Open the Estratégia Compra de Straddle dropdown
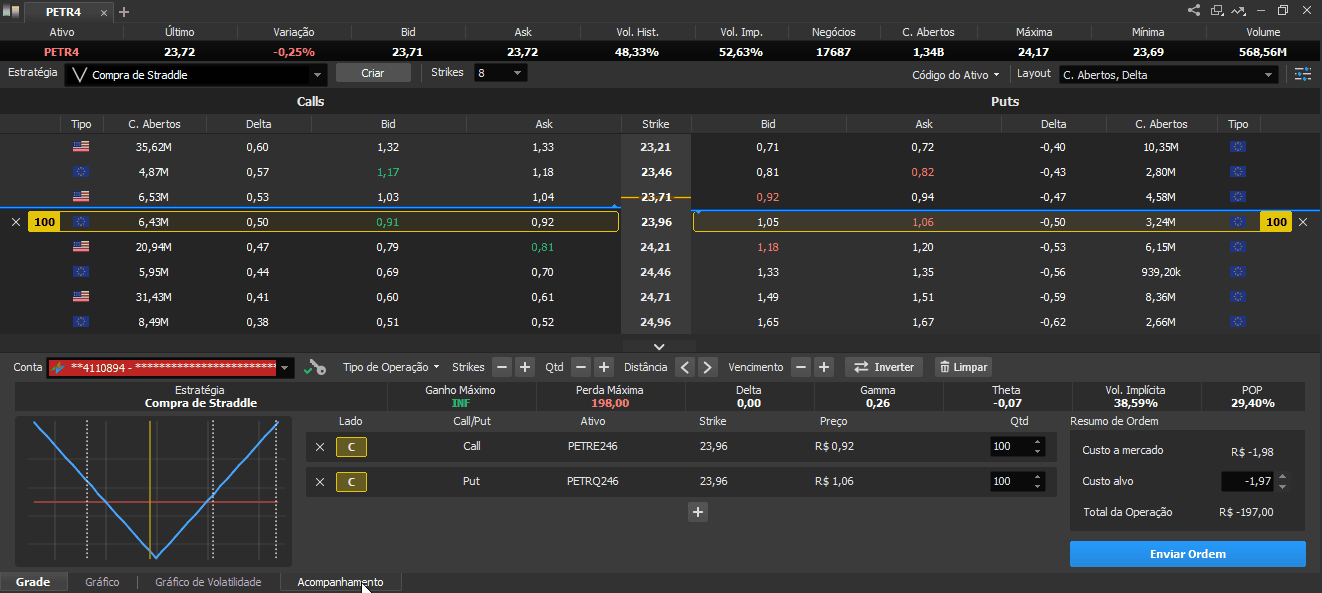This screenshot has width=1322, height=593. click(x=196, y=74)
